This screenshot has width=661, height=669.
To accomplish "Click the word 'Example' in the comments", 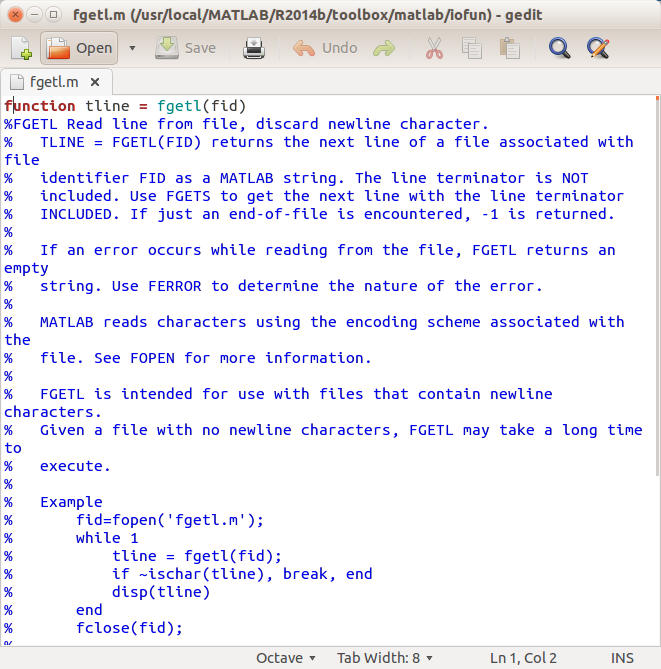I will click(71, 502).
